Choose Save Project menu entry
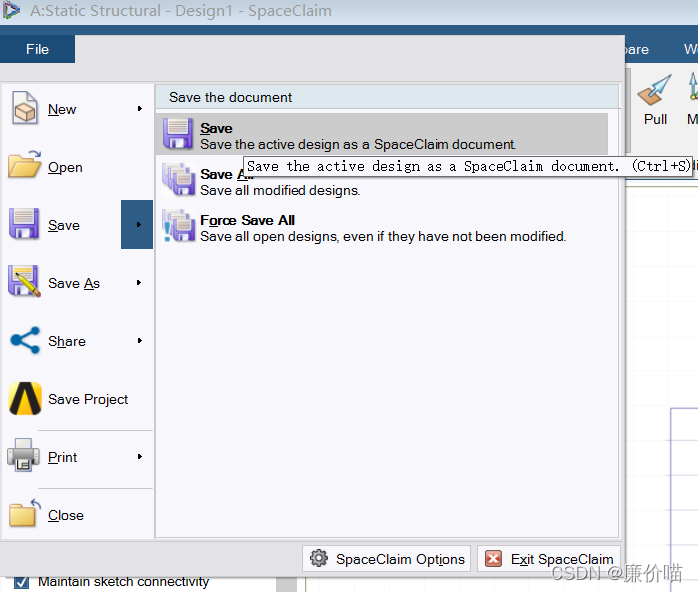Image resolution: width=698 pixels, height=592 pixels. tap(77, 399)
